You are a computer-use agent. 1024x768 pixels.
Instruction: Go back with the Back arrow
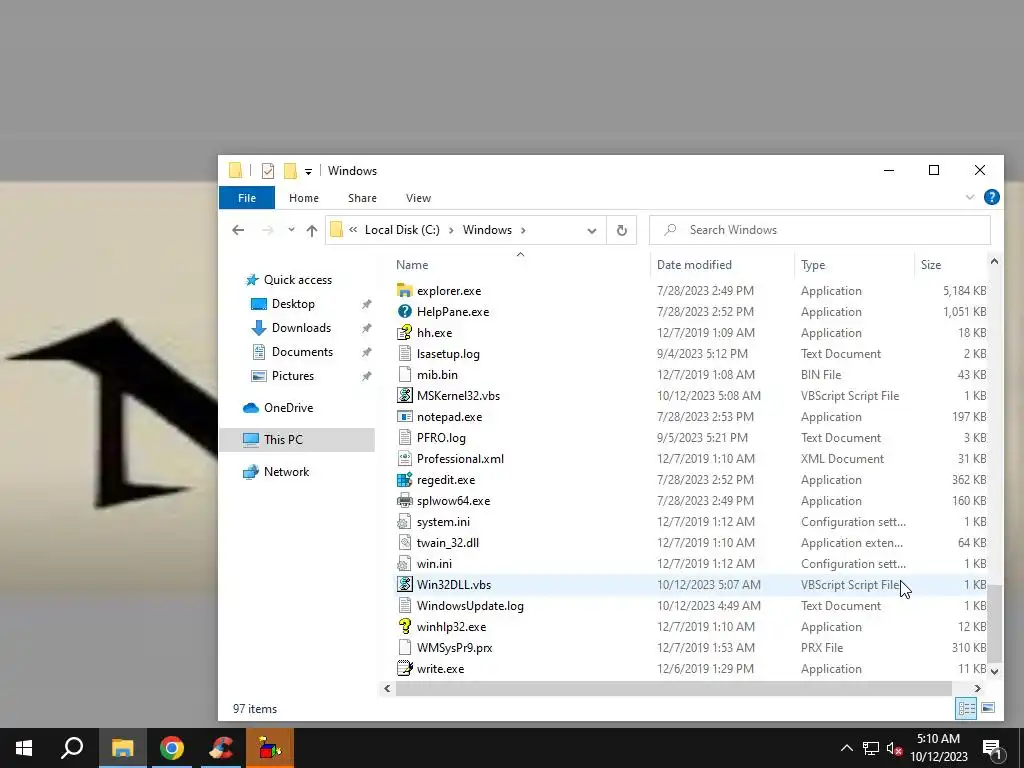tap(238, 230)
